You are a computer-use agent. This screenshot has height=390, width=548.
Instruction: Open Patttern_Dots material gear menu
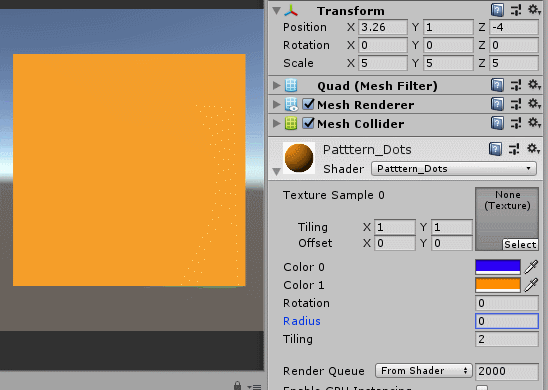tap(533, 149)
